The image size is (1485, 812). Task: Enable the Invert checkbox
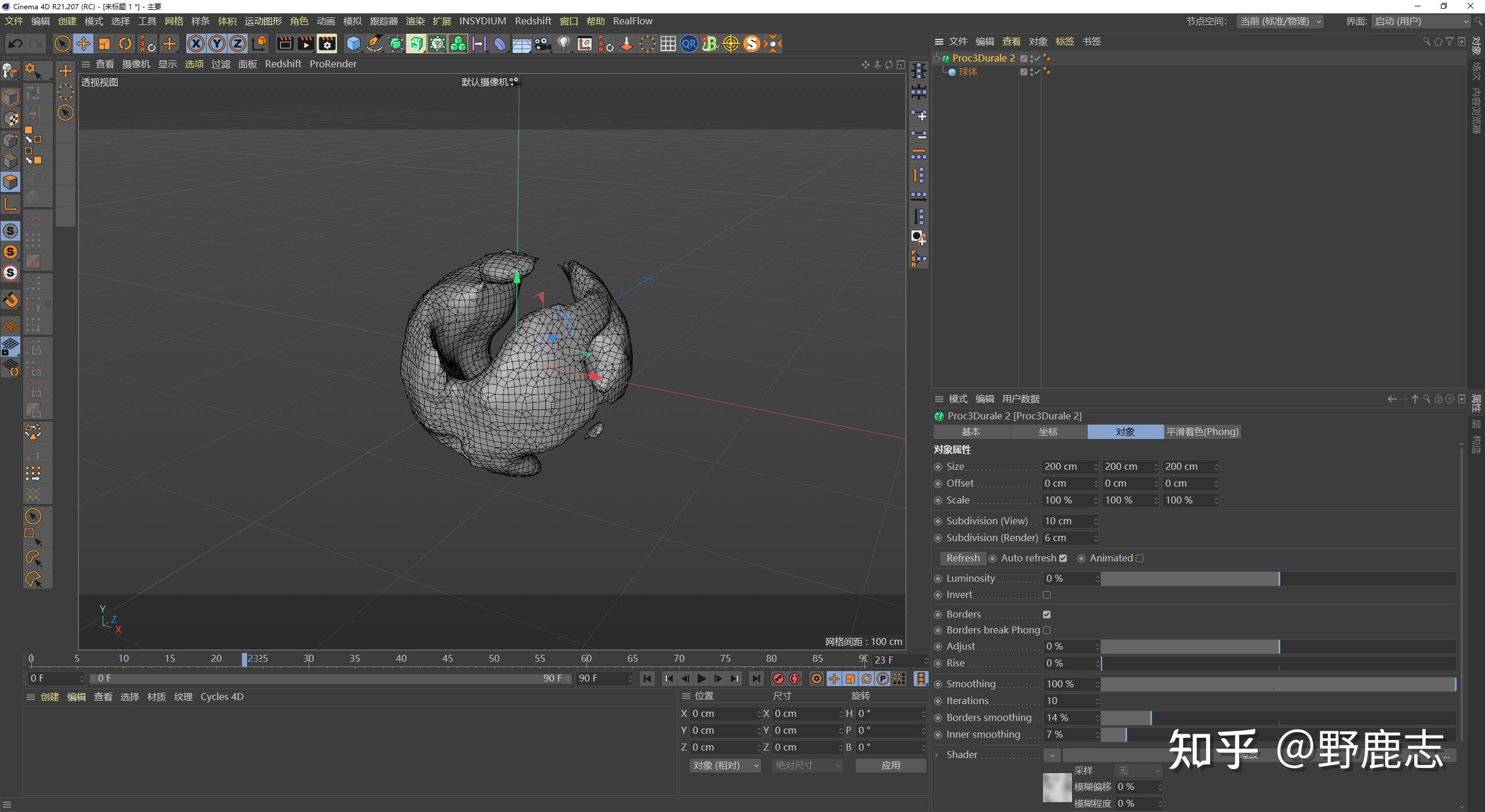[1047, 595]
